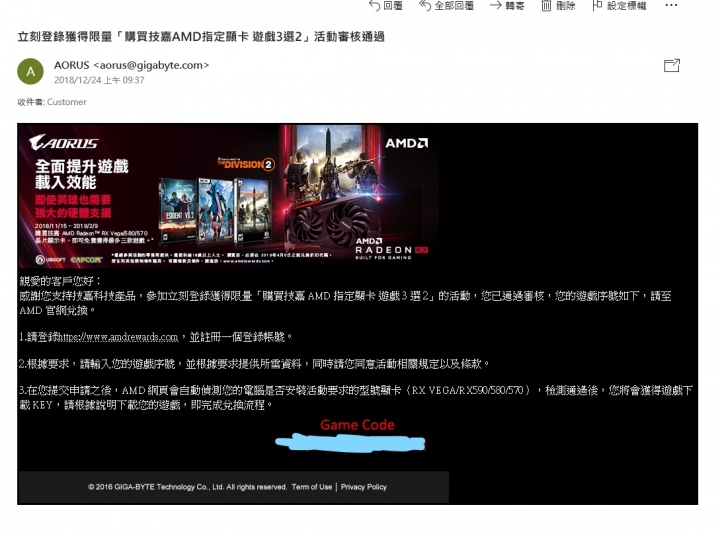This screenshot has height=538, width=720.
Task: Forward this email with 轉寄
Action: click(x=507, y=6)
